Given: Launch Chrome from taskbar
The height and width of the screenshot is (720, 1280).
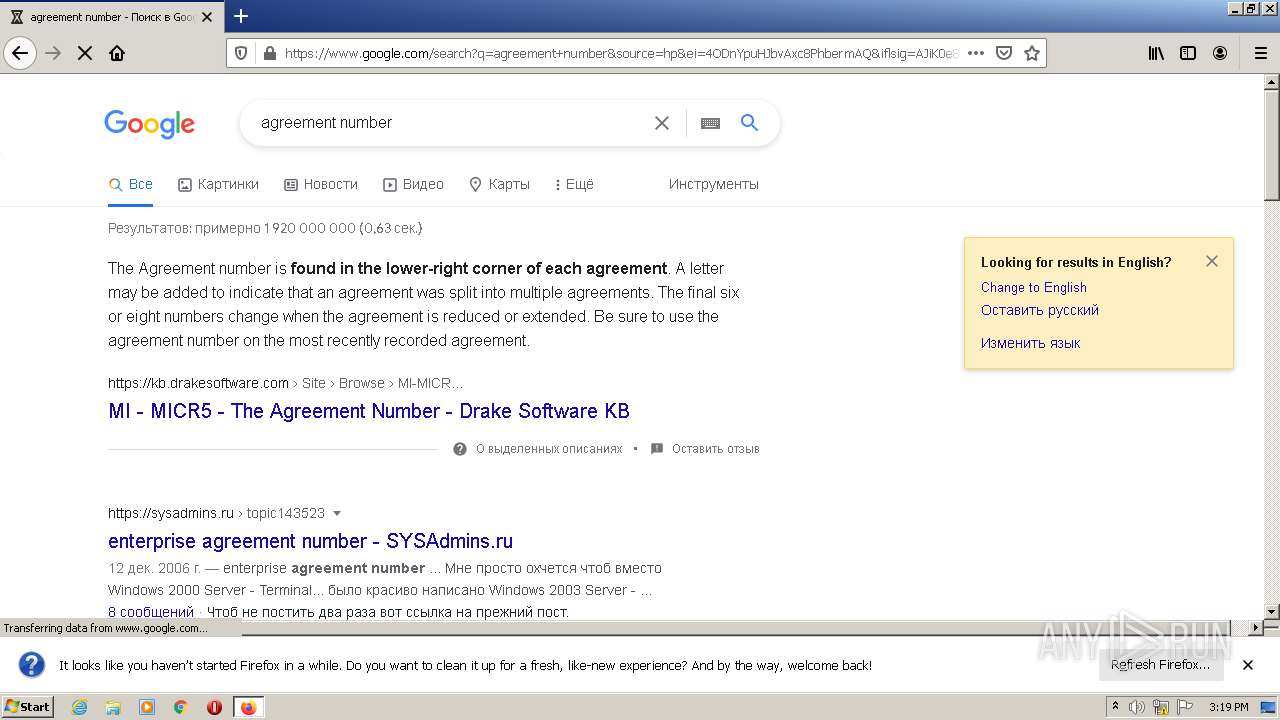Looking at the screenshot, I should click(181, 707).
